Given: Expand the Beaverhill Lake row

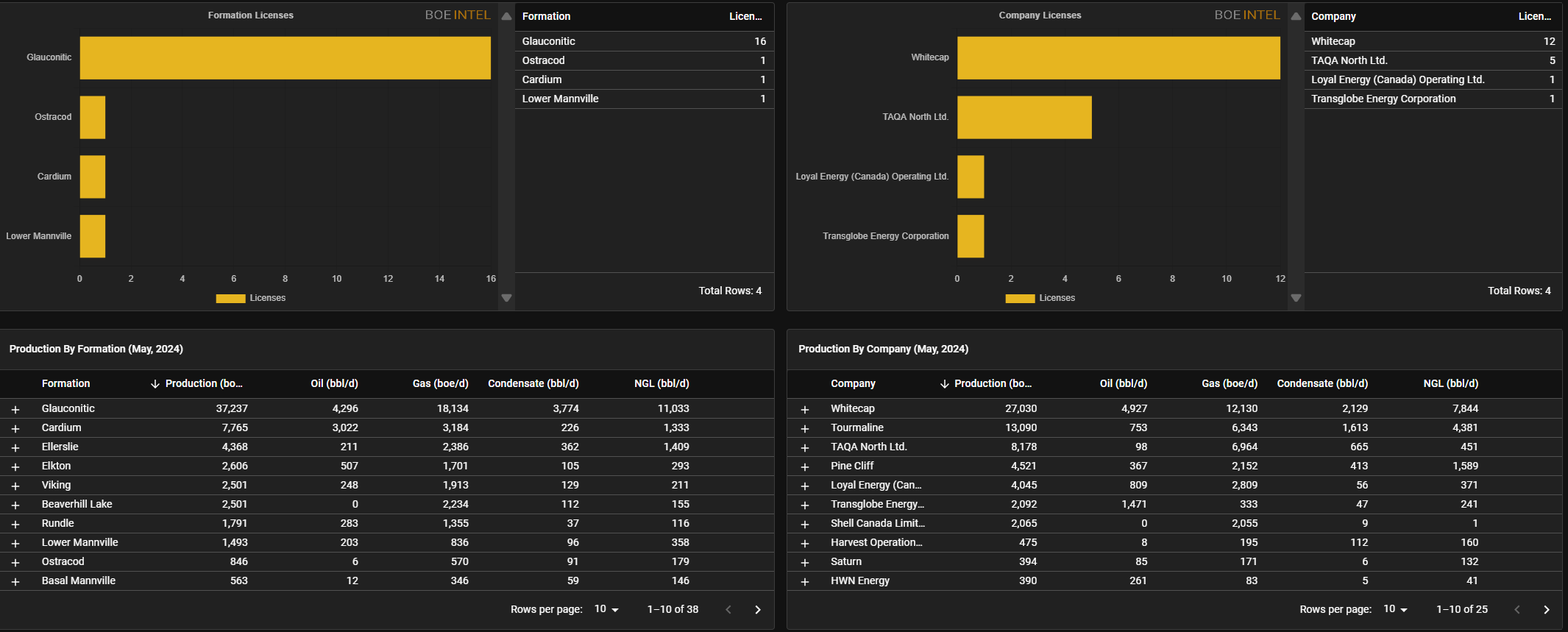Looking at the screenshot, I should (15, 505).
